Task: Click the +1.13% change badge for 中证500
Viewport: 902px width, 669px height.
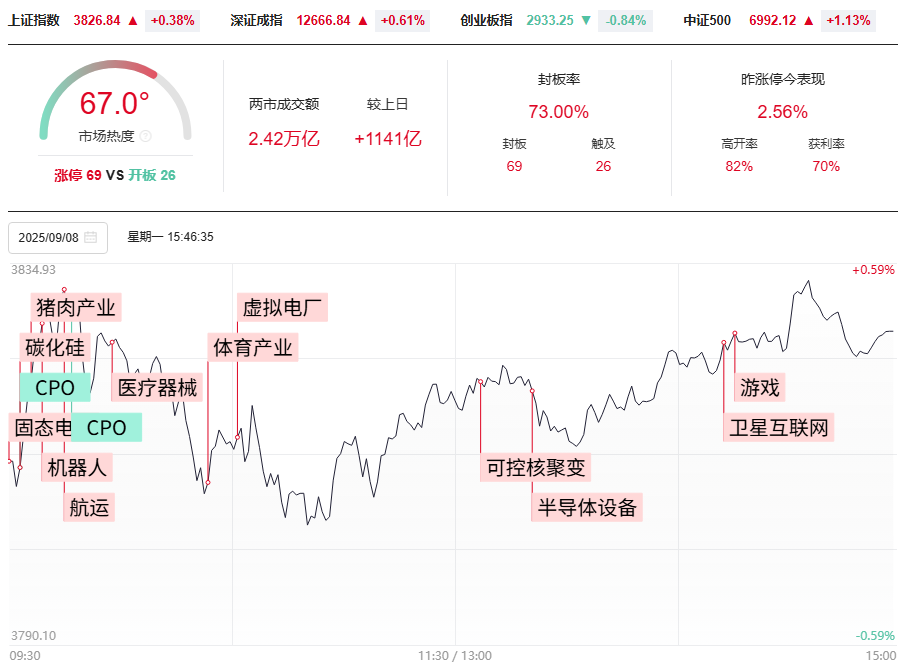Action: click(x=848, y=20)
